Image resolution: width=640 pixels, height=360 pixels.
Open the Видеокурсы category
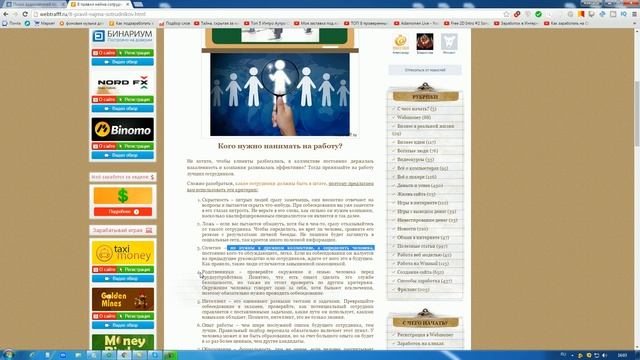[x=415, y=160]
